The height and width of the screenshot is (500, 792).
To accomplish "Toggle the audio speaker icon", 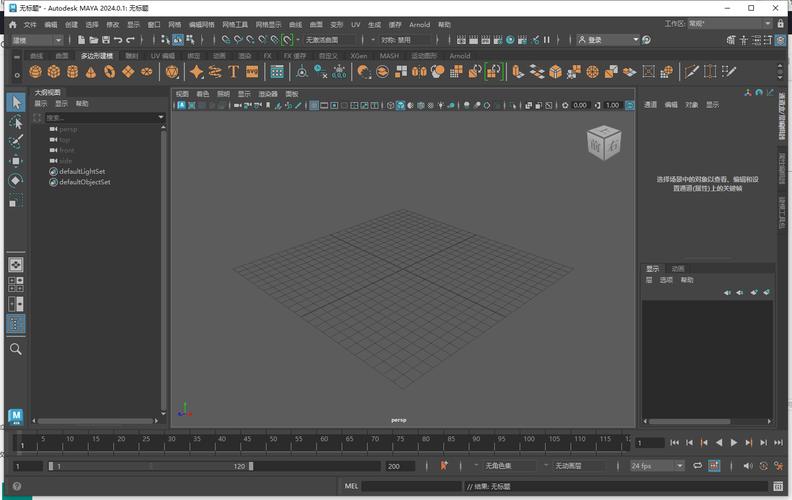I will click(x=748, y=466).
